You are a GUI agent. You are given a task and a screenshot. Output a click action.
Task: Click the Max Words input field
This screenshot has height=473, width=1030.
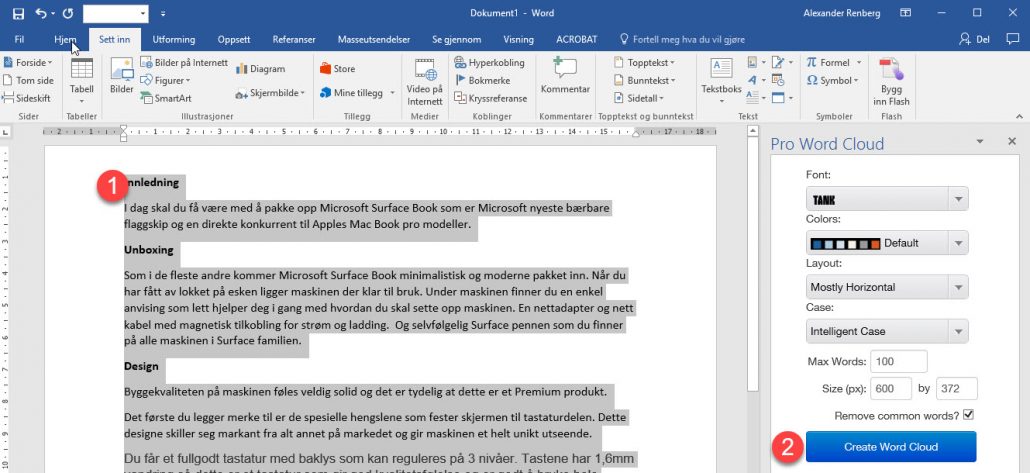click(x=898, y=361)
